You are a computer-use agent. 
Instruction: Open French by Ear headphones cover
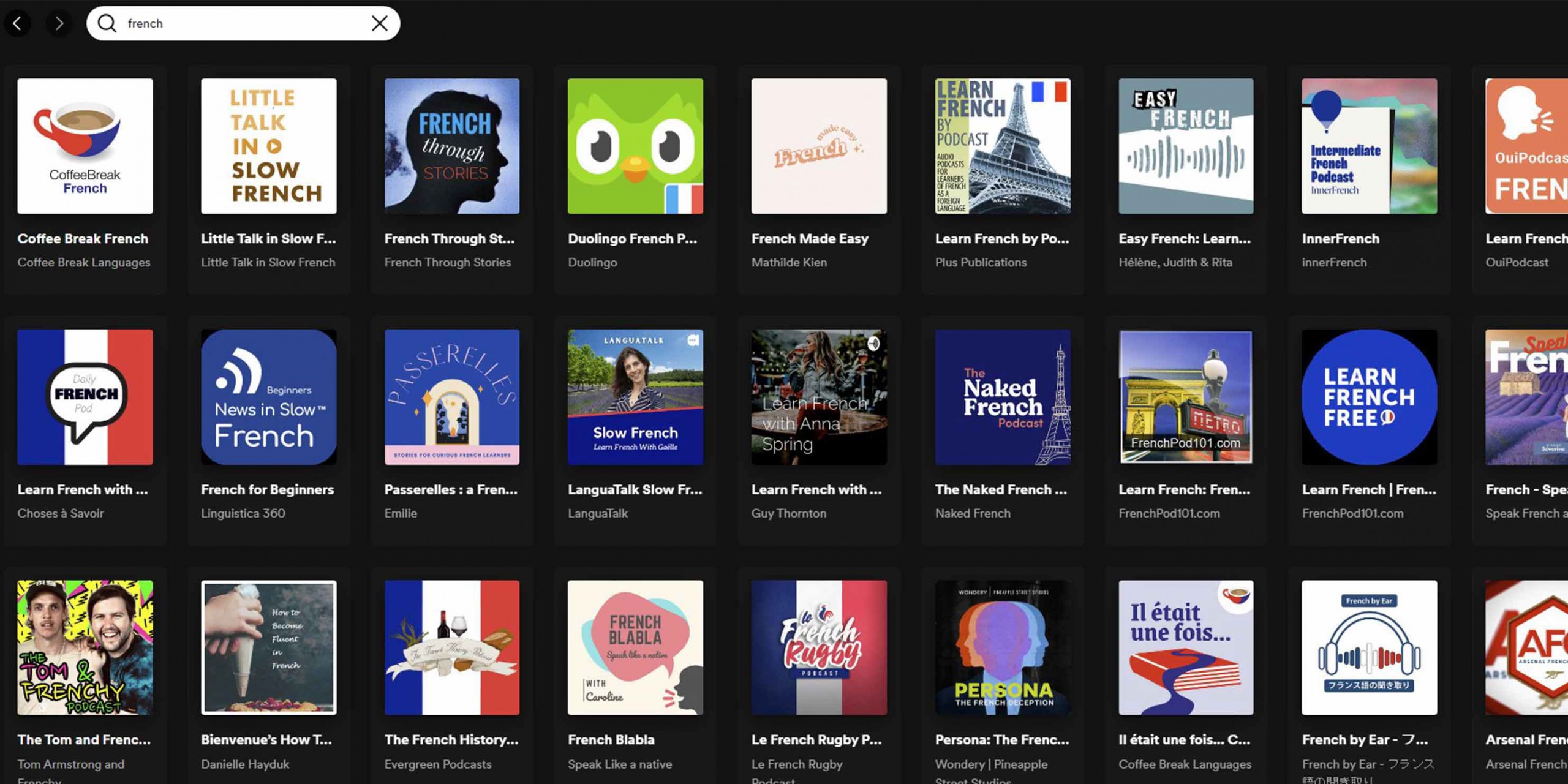[1370, 647]
